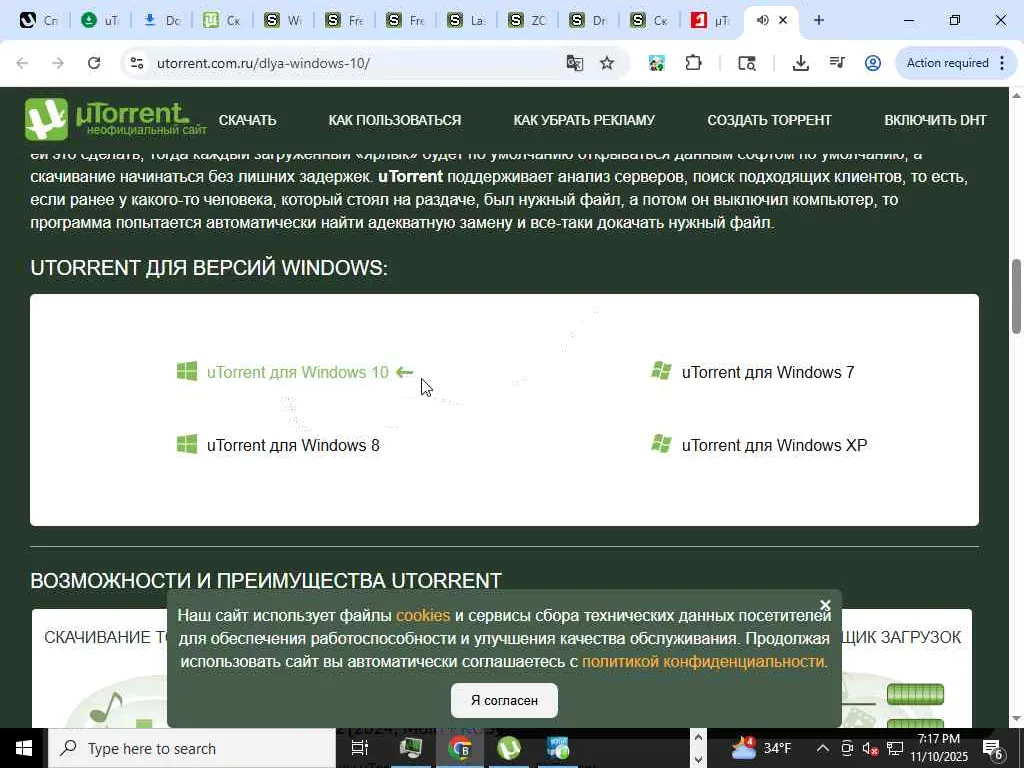This screenshot has width=1024, height=768.
Task: Open СОЗДАТЬ ТОРРЕНТ menu item
Action: click(x=769, y=120)
